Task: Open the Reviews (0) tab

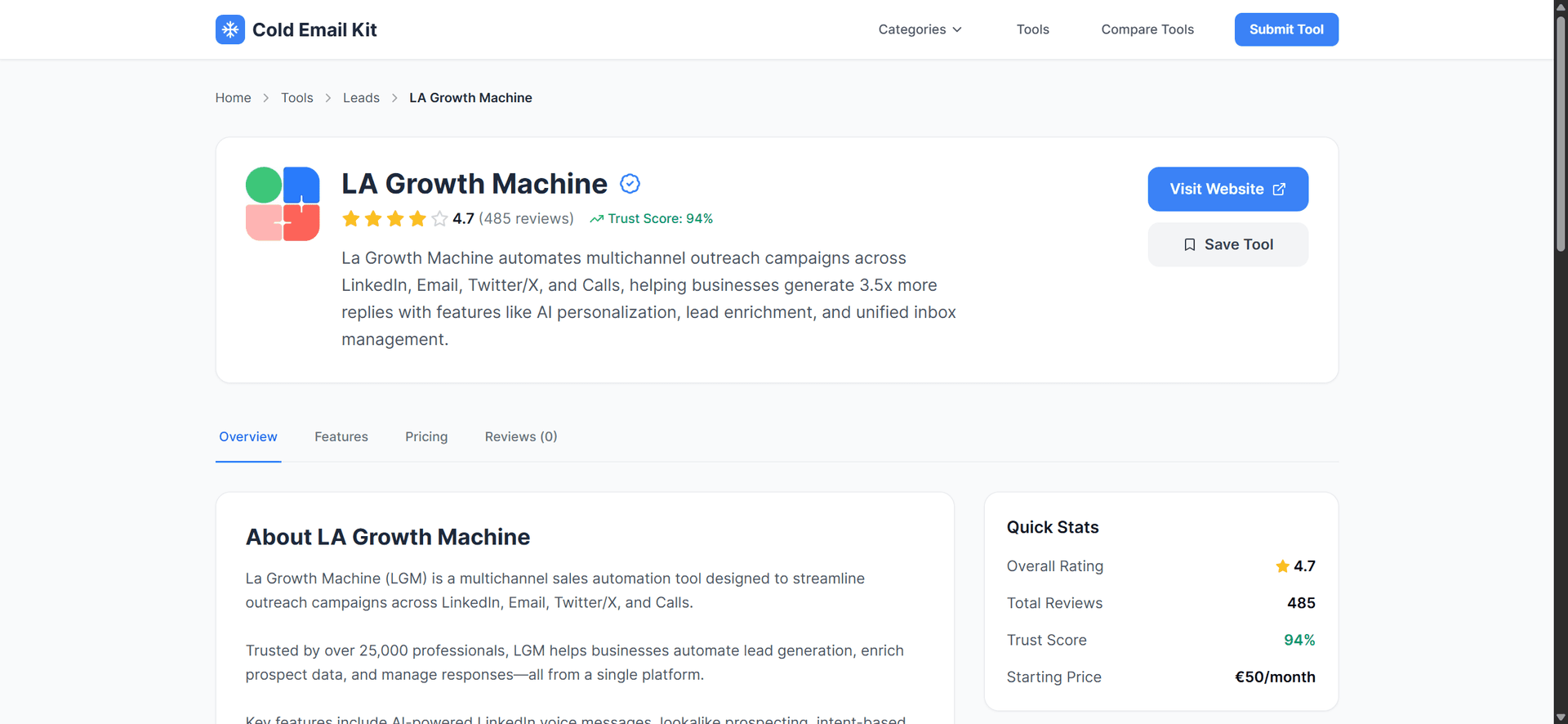Action: tap(520, 436)
